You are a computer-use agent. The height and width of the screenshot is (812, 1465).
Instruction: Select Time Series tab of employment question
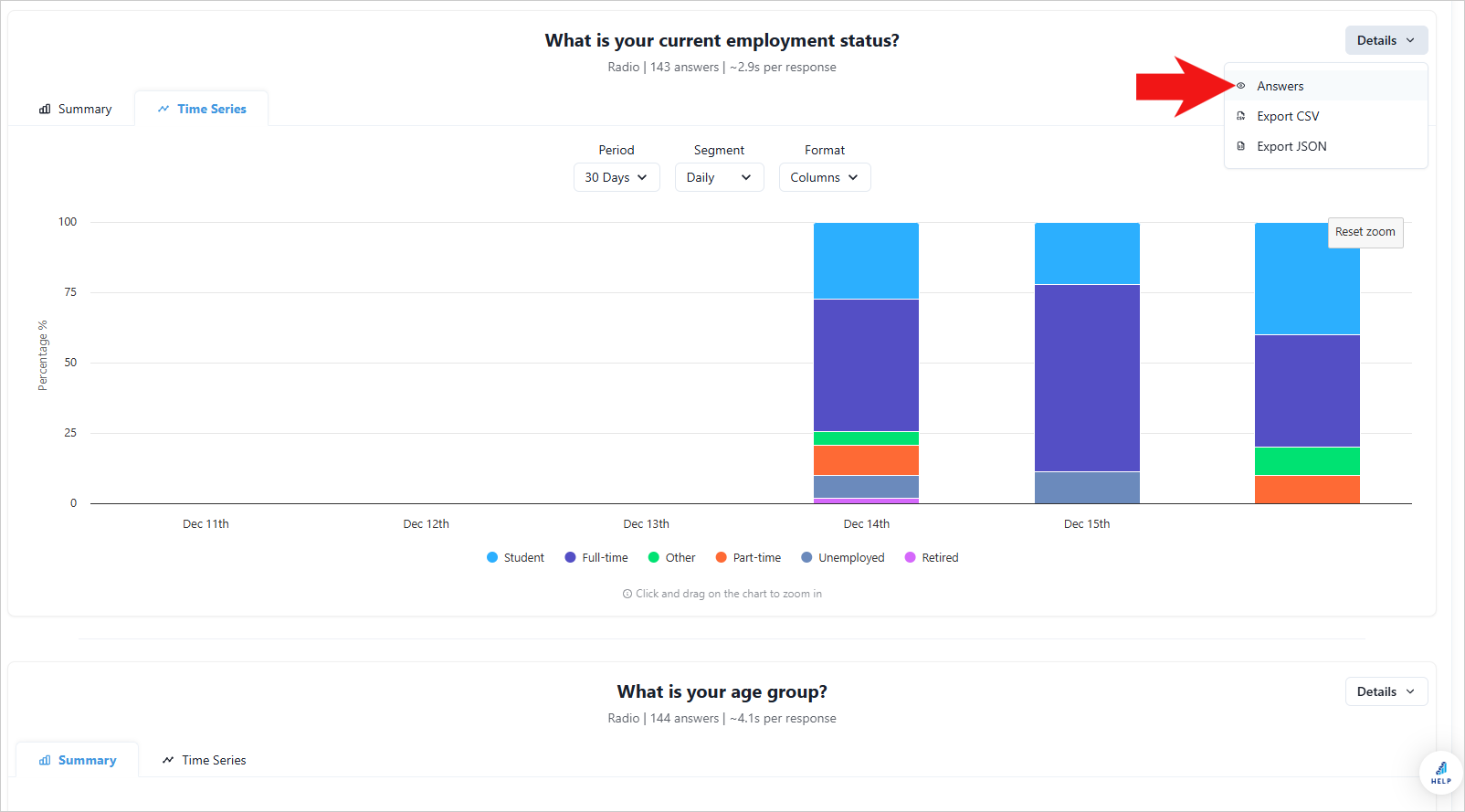coord(202,109)
